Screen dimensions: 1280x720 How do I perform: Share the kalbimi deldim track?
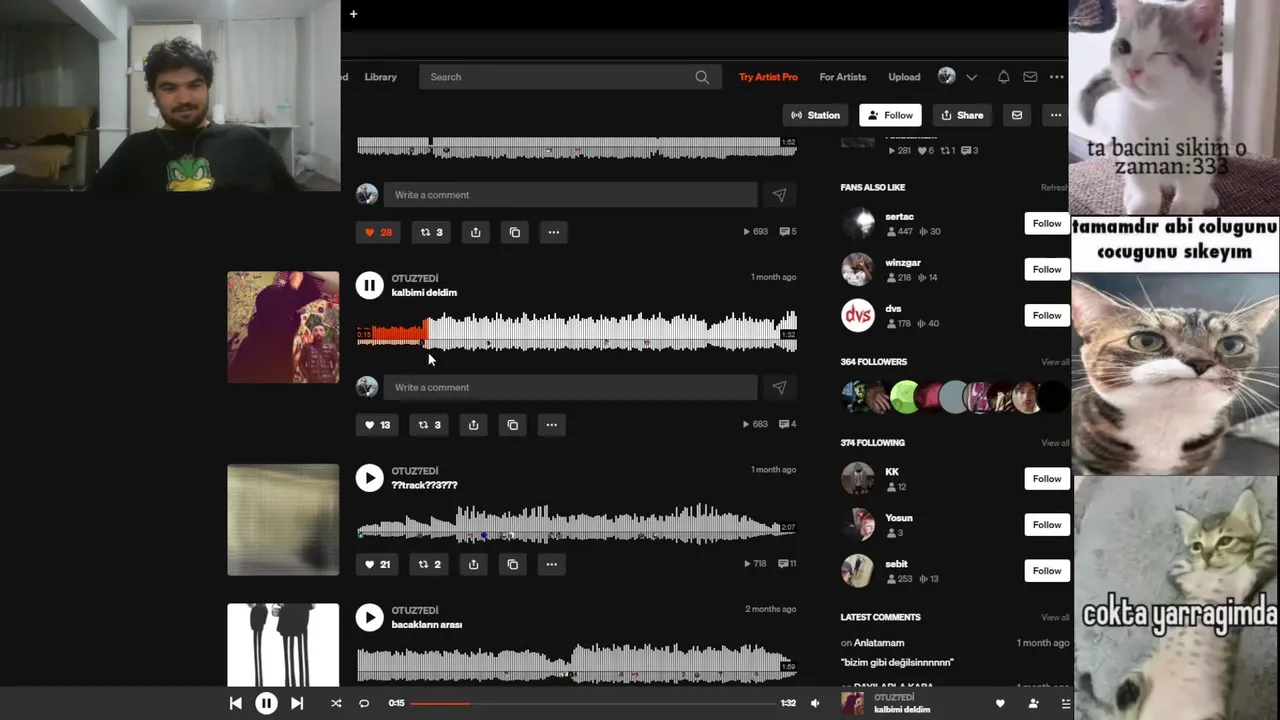click(474, 425)
